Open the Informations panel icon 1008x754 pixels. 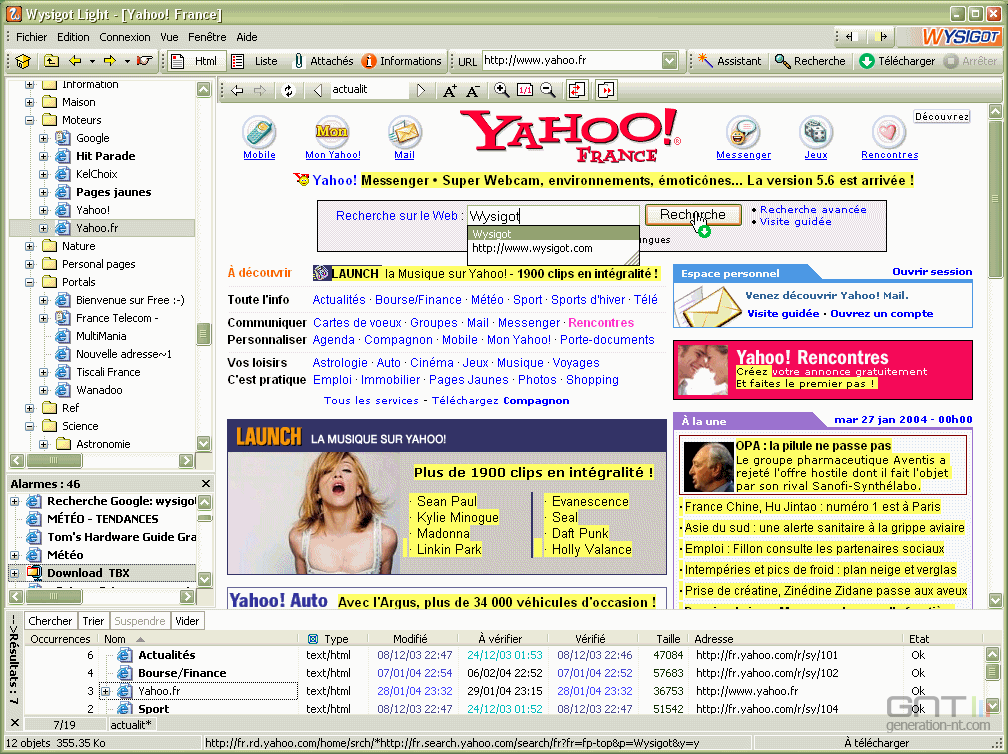368,61
